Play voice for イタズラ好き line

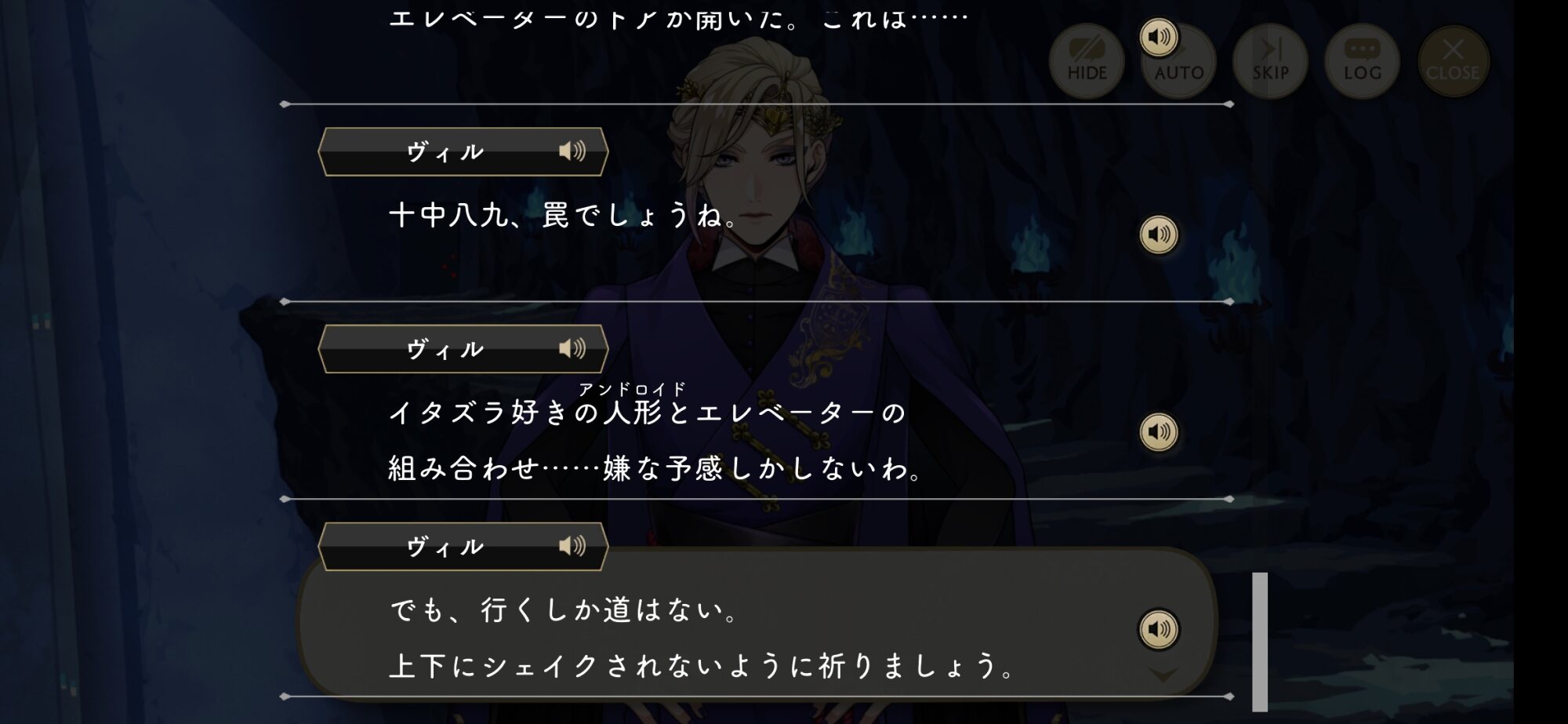(x=1158, y=432)
